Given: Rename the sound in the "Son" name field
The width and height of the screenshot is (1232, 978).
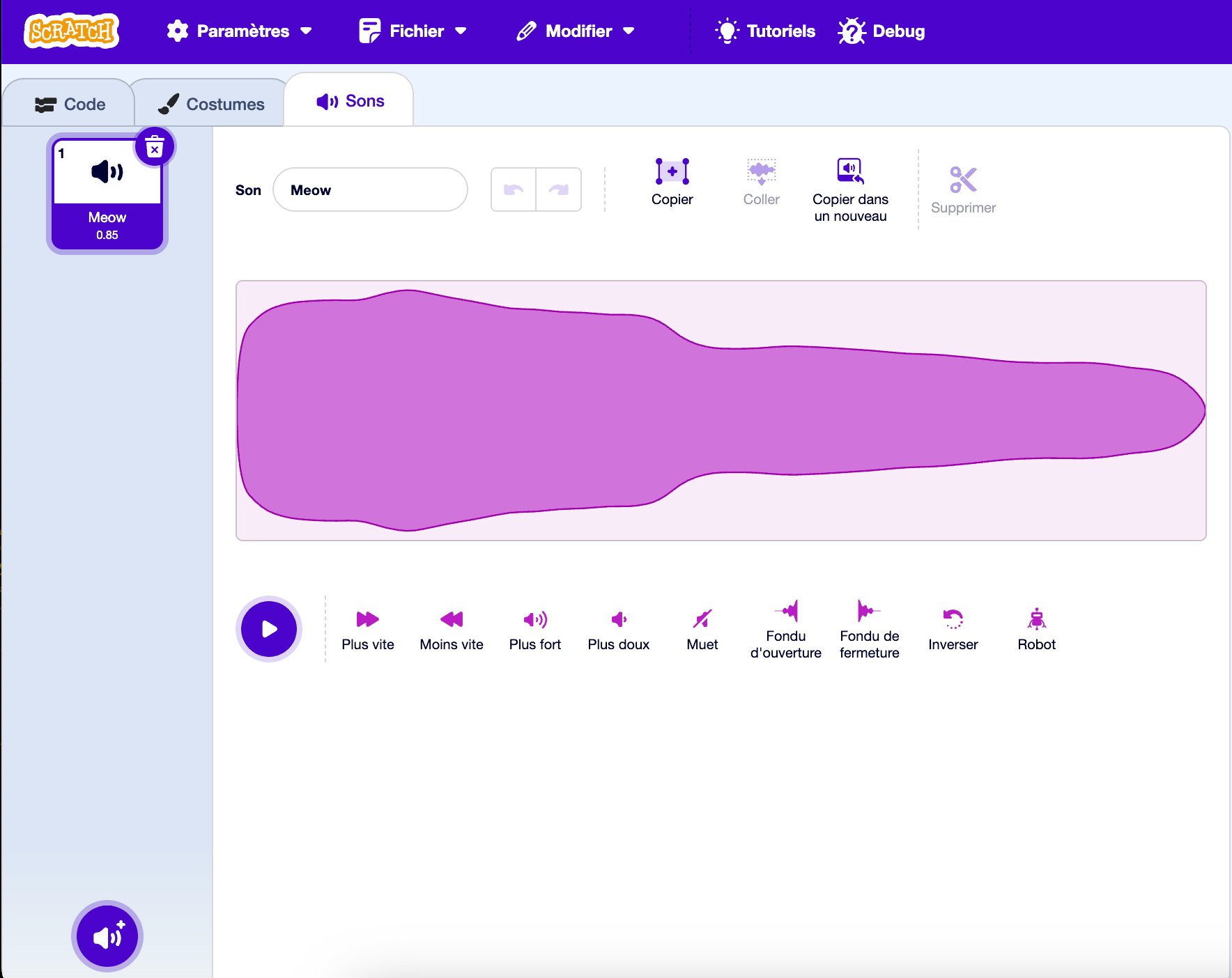Looking at the screenshot, I should (x=370, y=189).
